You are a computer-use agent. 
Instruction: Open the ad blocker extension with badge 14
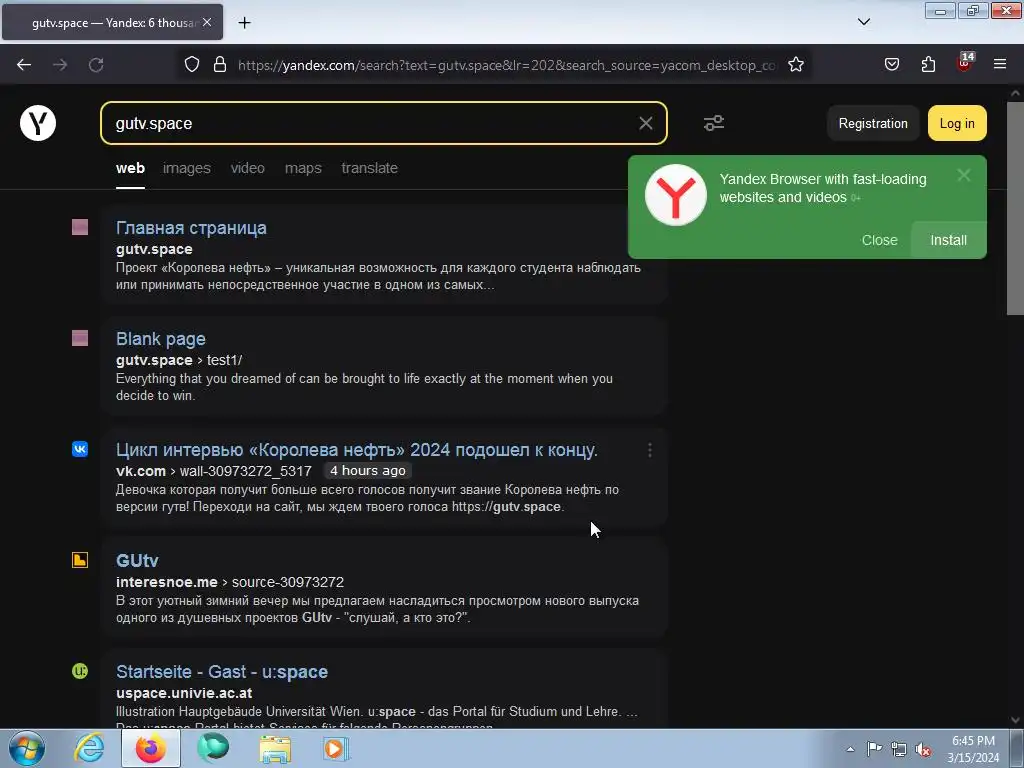[965, 63]
